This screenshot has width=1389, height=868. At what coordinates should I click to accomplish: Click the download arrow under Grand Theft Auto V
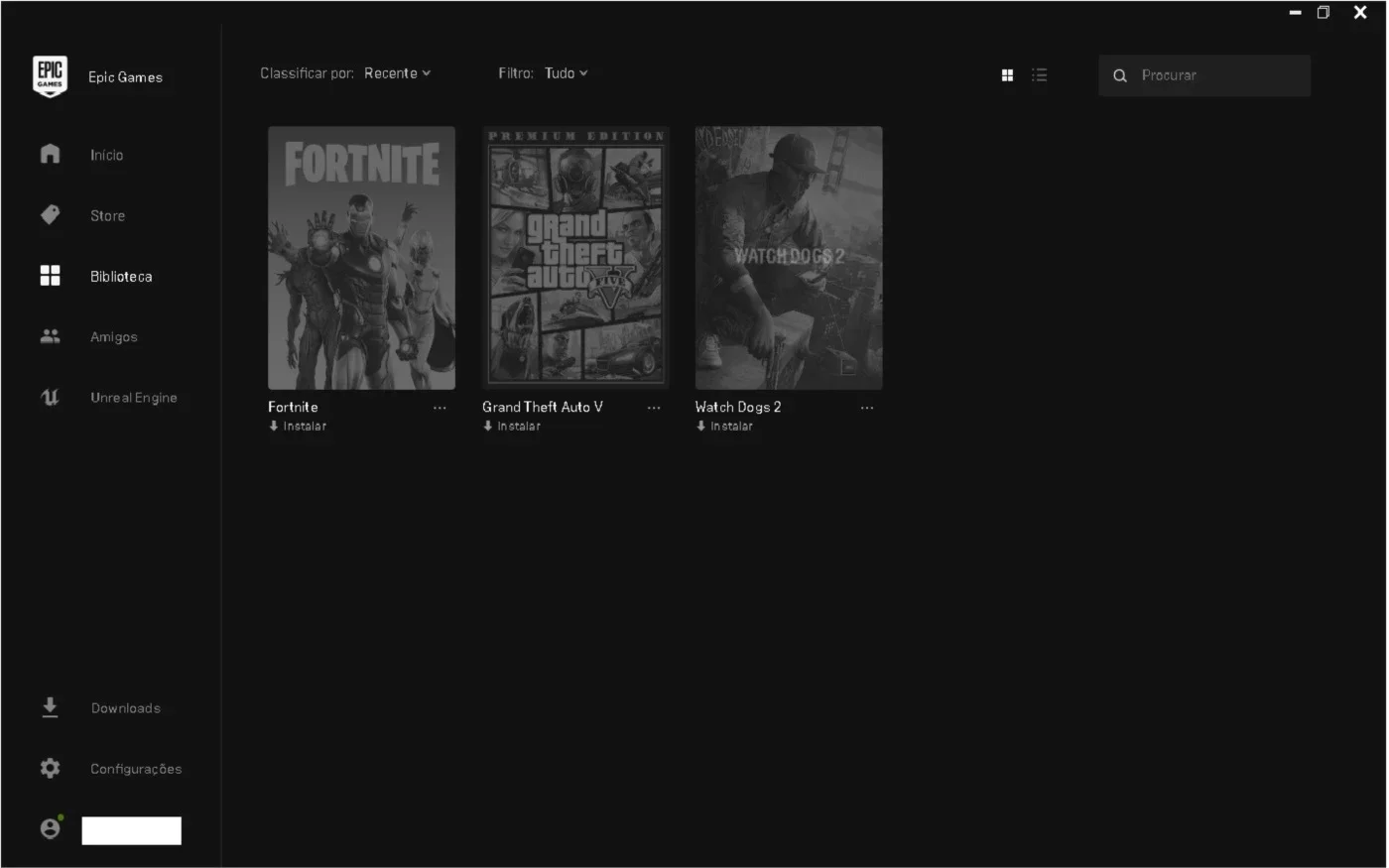pyautogui.click(x=488, y=426)
